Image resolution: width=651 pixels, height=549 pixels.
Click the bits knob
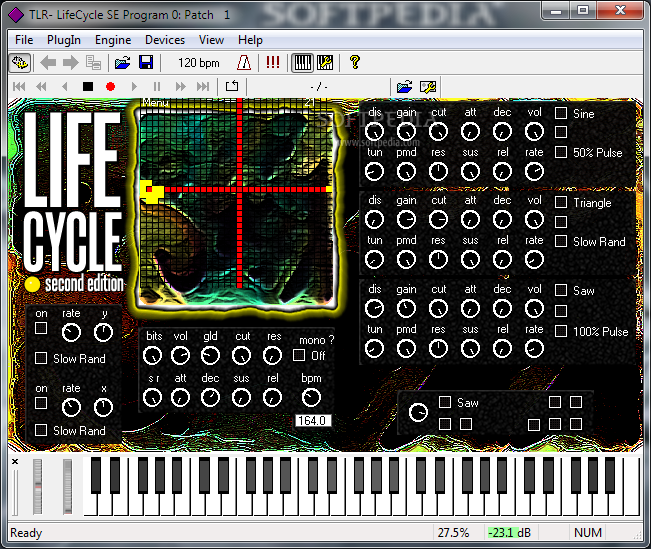pyautogui.click(x=152, y=356)
